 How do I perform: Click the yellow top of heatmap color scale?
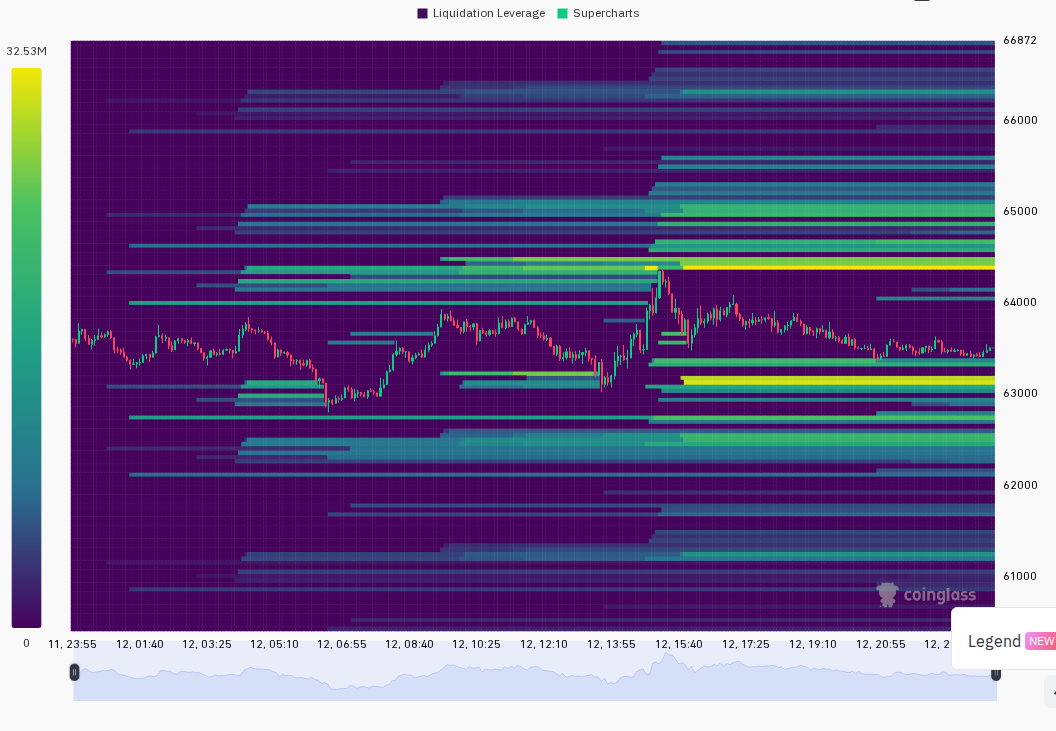click(x=26, y=75)
